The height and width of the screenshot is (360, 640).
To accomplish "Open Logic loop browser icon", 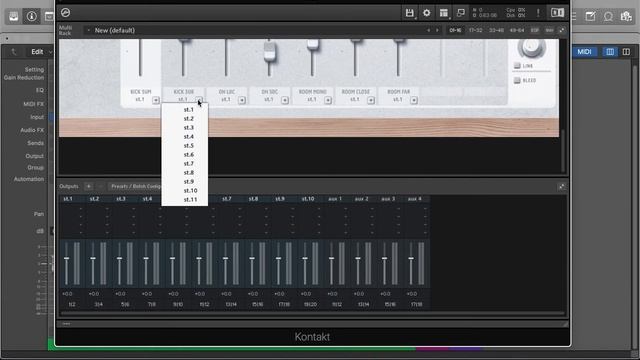I will point(608,16).
